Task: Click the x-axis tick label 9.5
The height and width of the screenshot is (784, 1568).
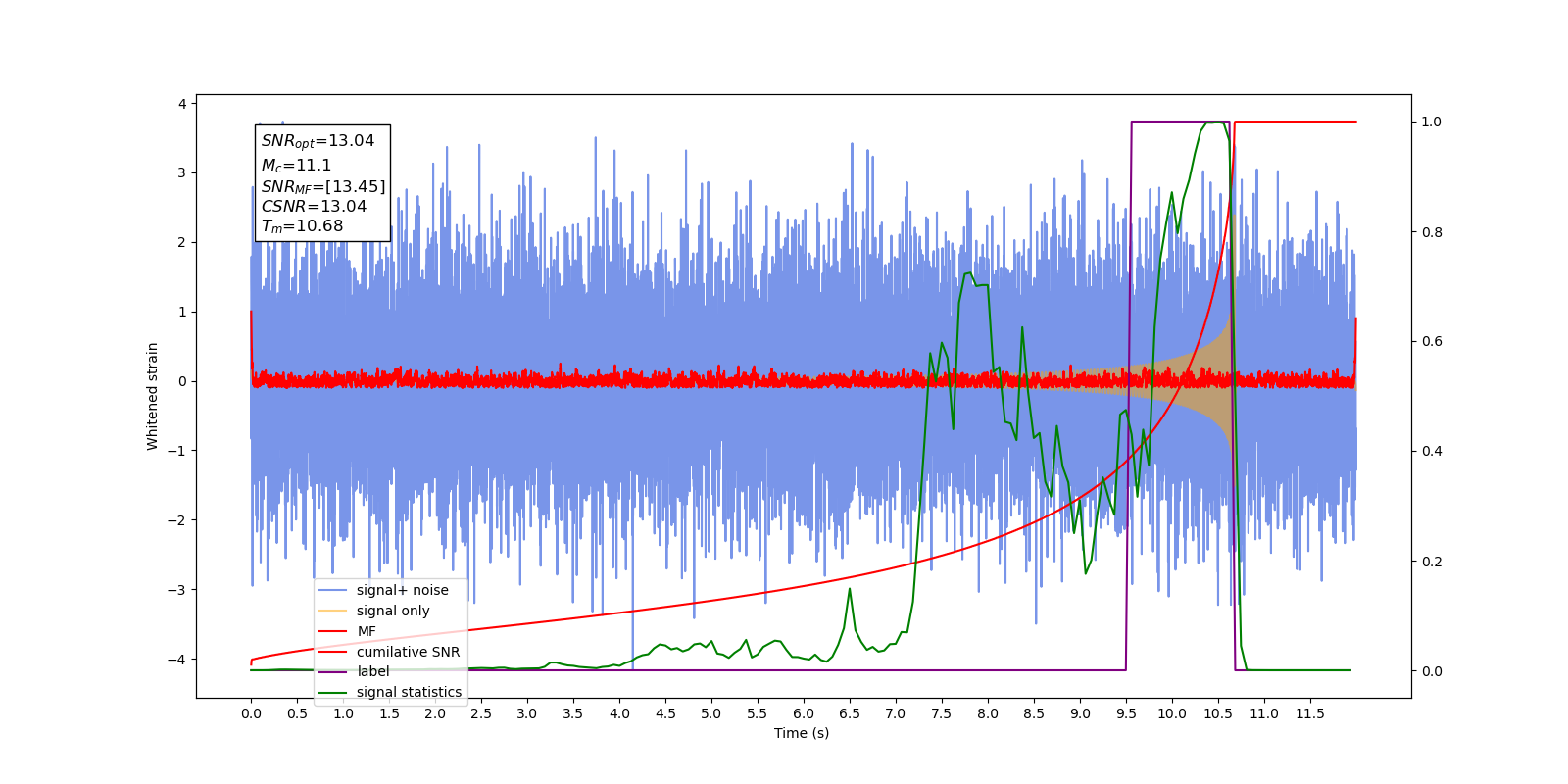Action: pyautogui.click(x=1126, y=713)
